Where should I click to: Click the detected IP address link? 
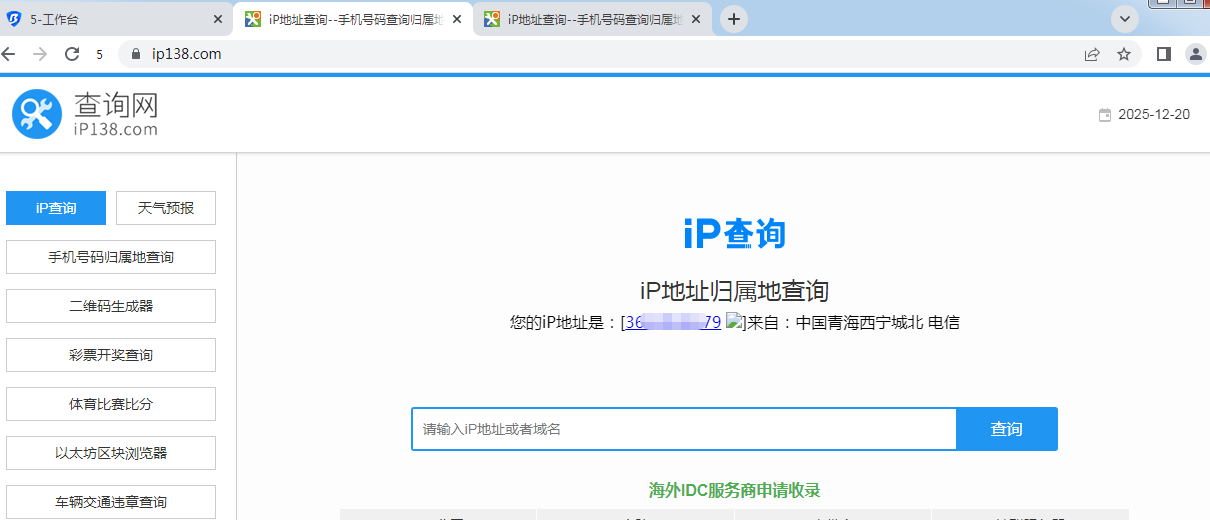coord(673,322)
